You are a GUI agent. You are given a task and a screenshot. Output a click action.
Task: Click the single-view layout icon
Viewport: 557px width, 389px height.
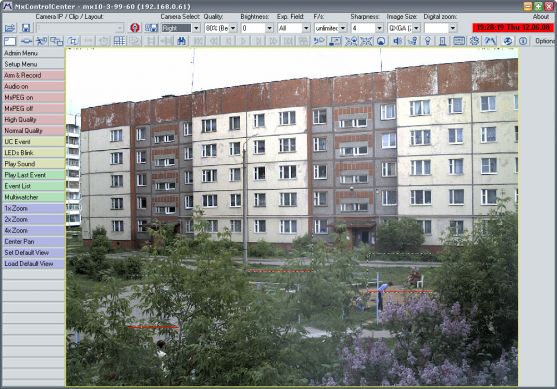tap(10, 41)
